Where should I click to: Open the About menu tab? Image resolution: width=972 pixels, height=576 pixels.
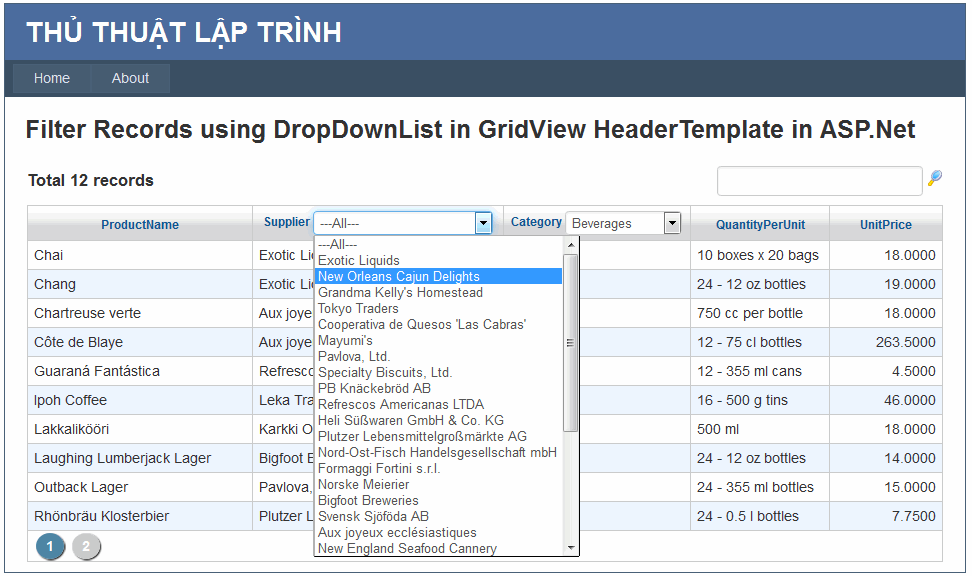pos(130,77)
